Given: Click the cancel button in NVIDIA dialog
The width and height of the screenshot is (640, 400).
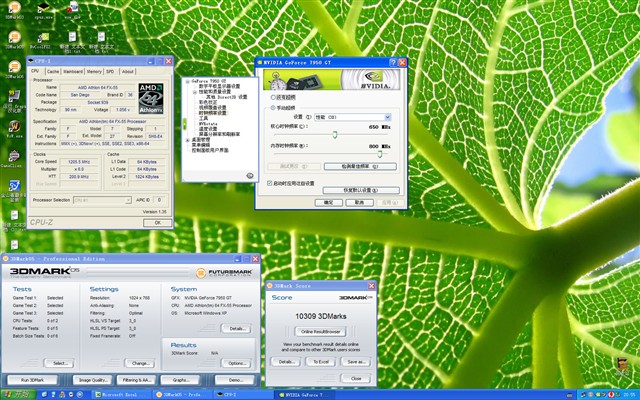Looking at the screenshot, I should [359, 202].
